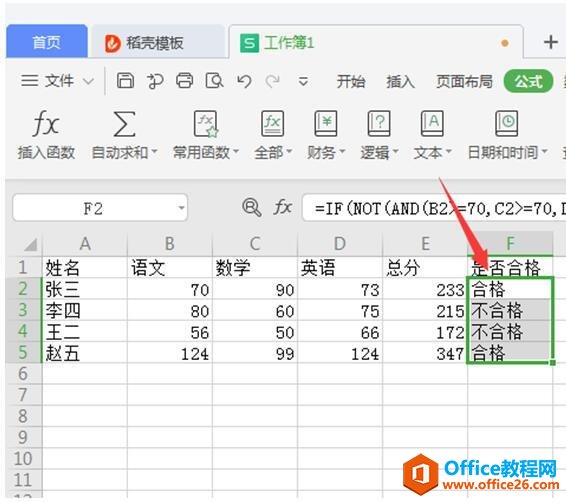Viewport: 566px width, 502px height.
Task: Click the unsaved-changes dot on 工作簿1 tab
Action: (x=505, y=43)
